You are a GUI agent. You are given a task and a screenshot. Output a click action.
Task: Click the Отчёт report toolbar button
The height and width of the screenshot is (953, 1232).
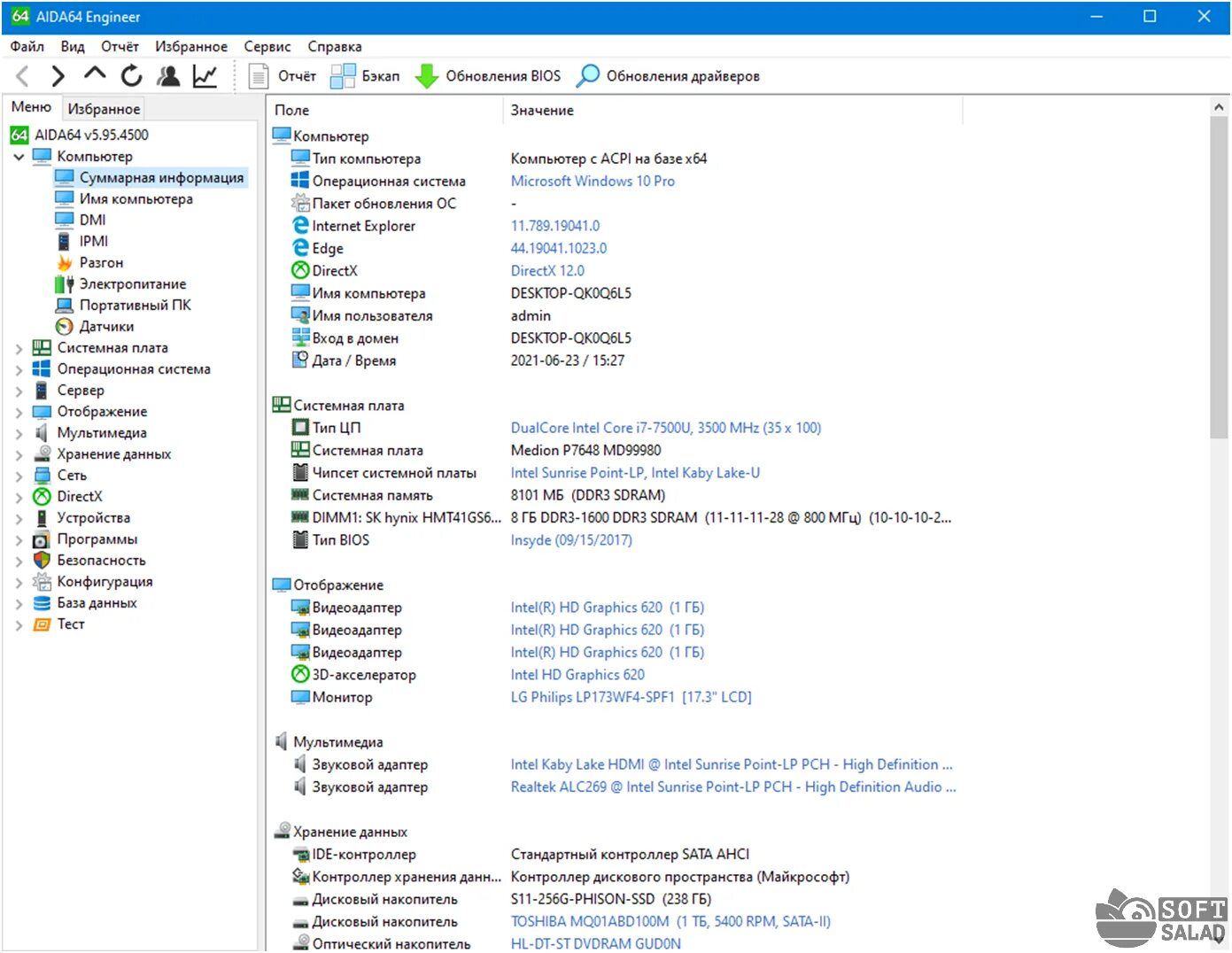[282, 76]
